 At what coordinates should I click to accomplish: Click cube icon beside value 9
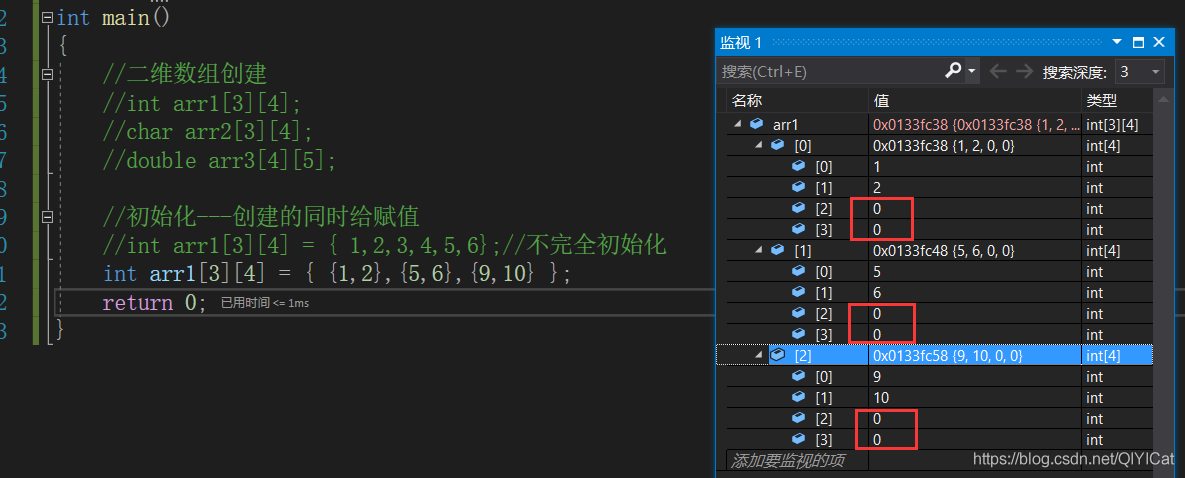coord(798,376)
